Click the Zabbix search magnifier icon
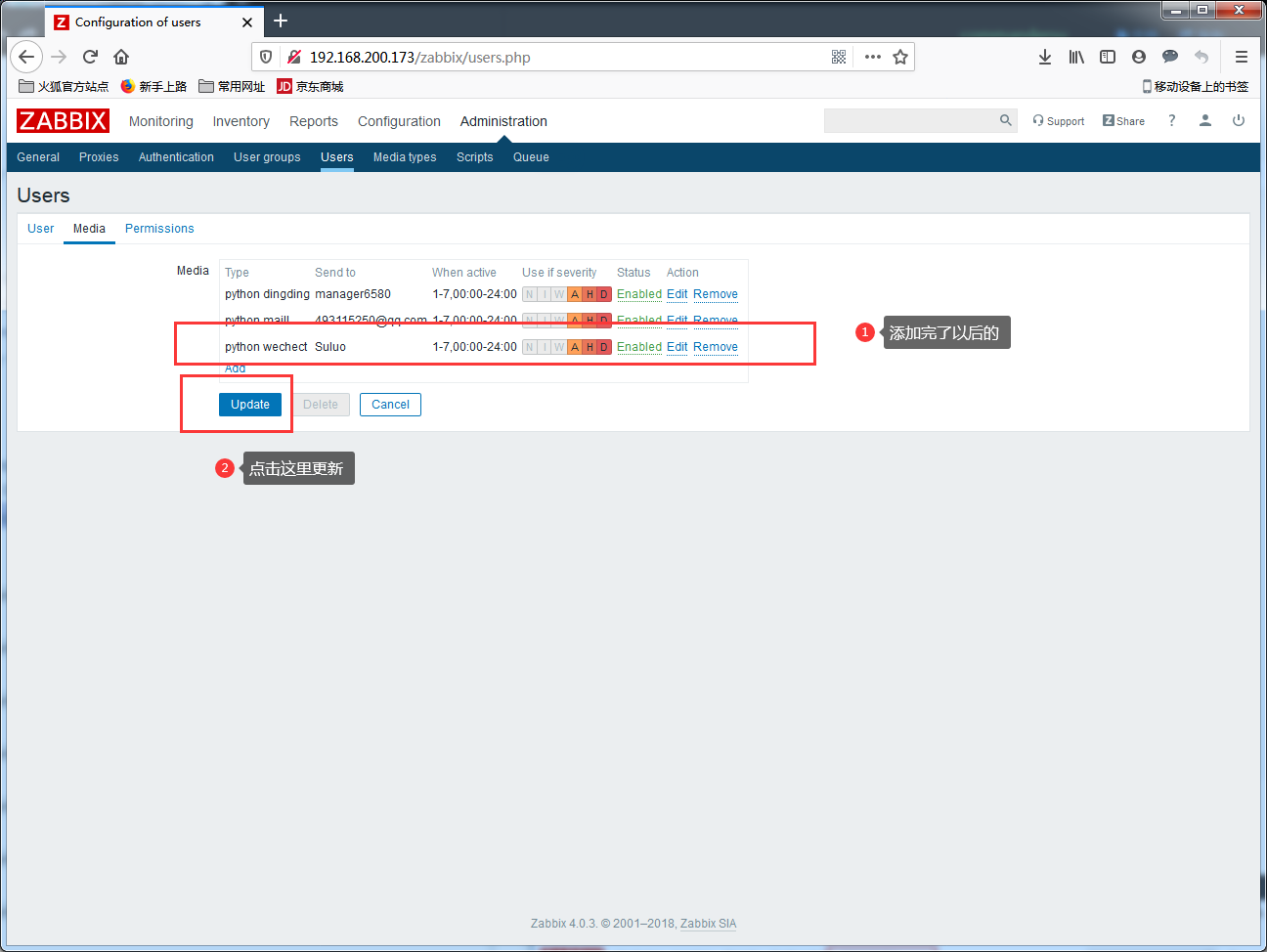This screenshot has height=952, width=1267. click(1006, 120)
